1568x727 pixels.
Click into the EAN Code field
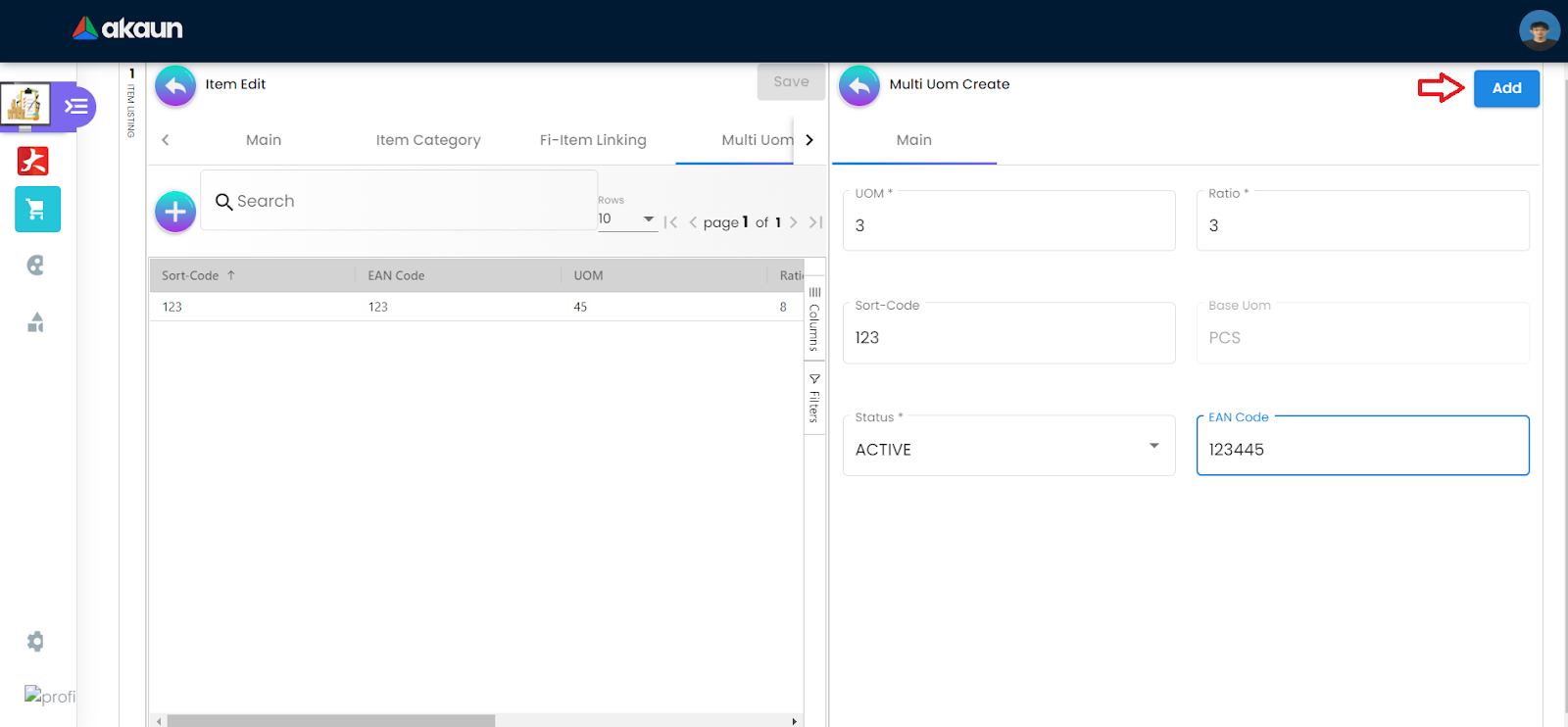(1361, 449)
